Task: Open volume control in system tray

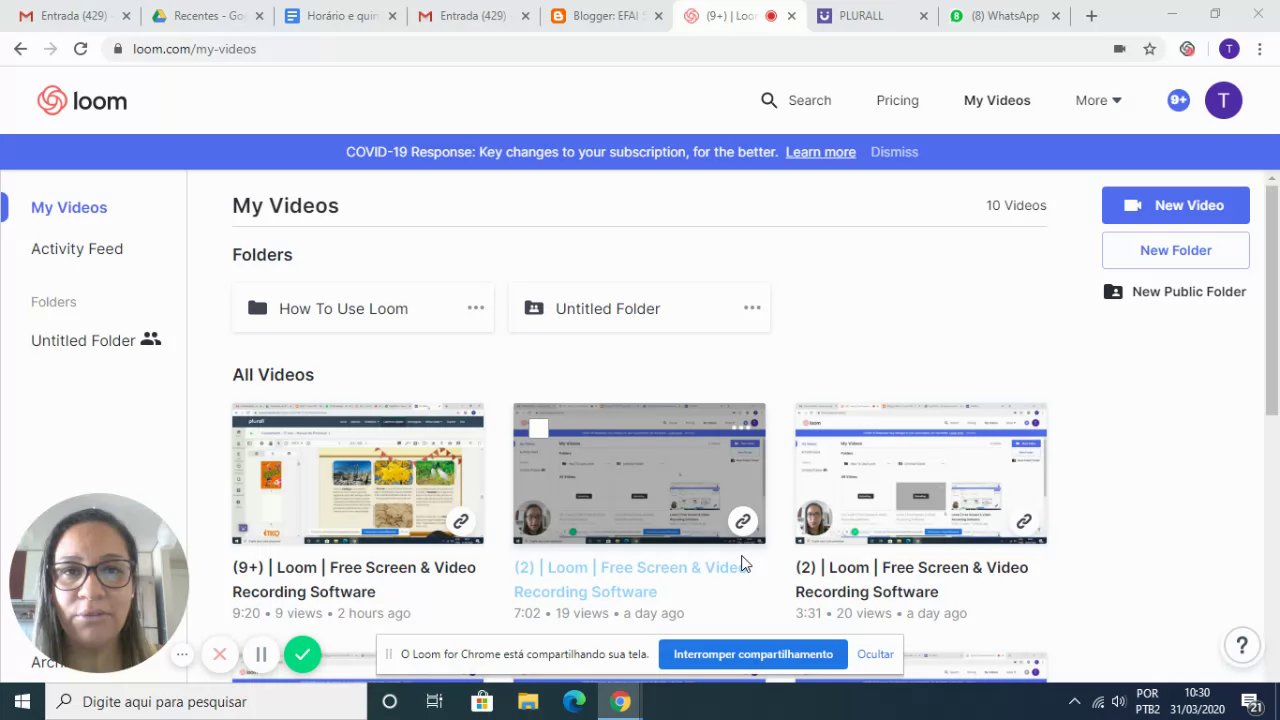Action: click(x=1118, y=702)
